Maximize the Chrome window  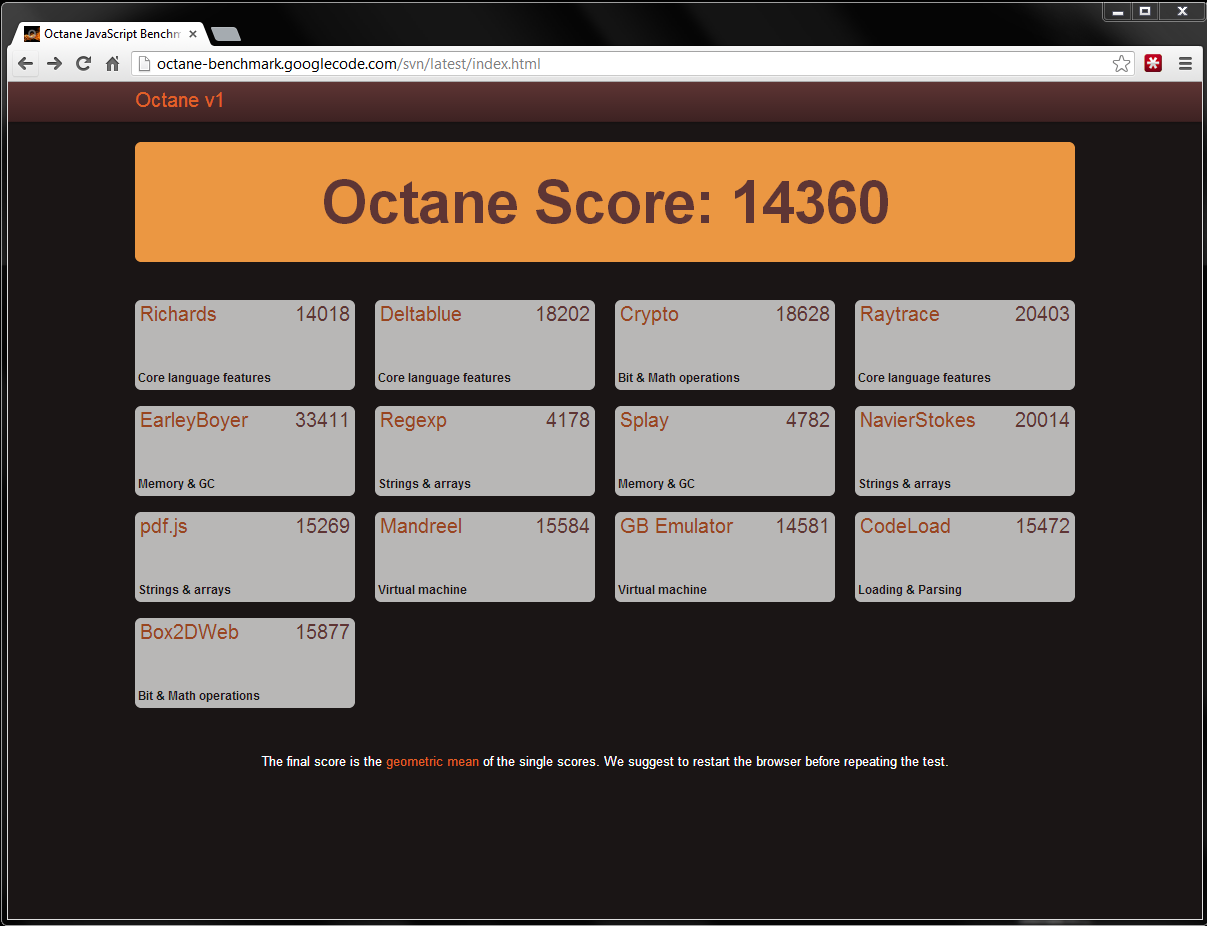1145,11
